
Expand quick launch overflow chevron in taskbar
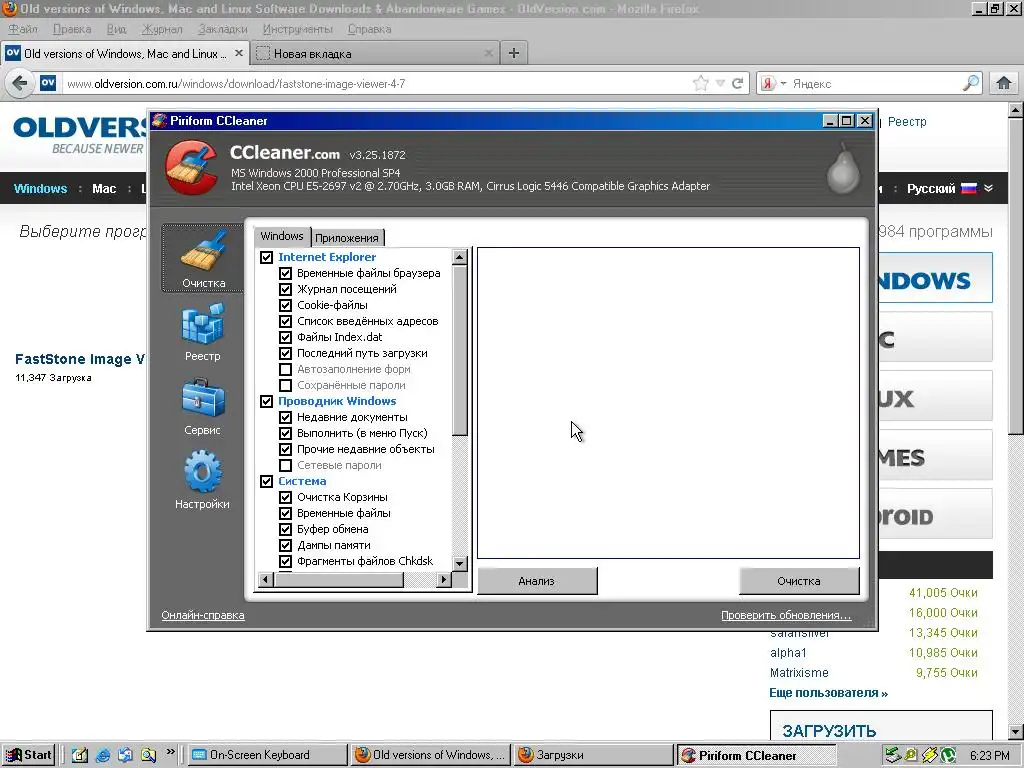point(170,752)
